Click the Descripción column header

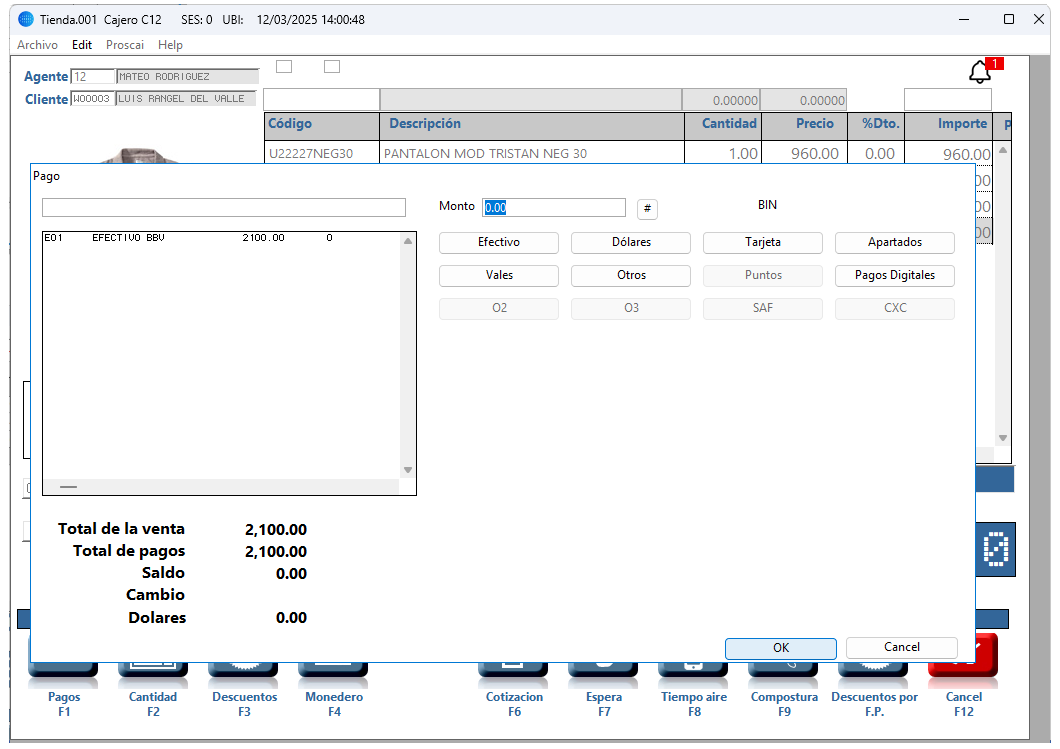532,126
